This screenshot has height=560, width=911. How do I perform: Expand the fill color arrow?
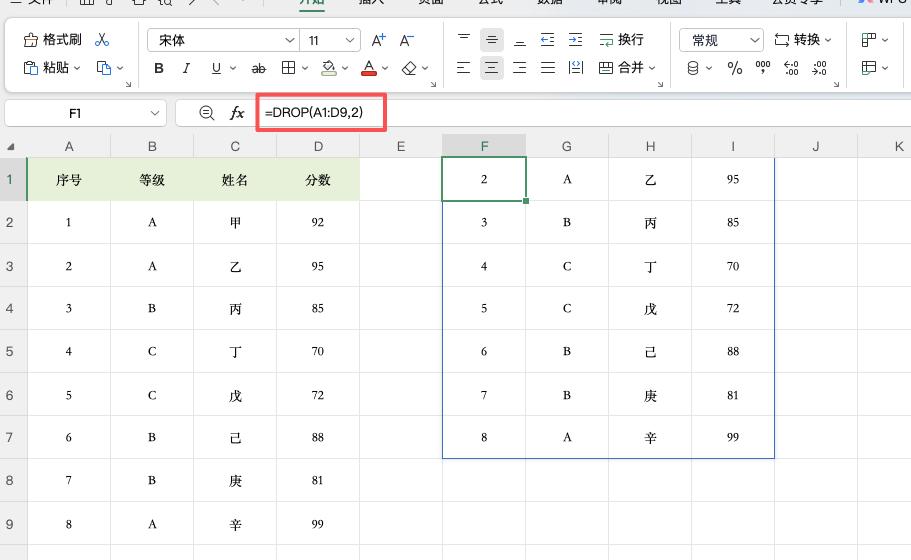(345, 68)
